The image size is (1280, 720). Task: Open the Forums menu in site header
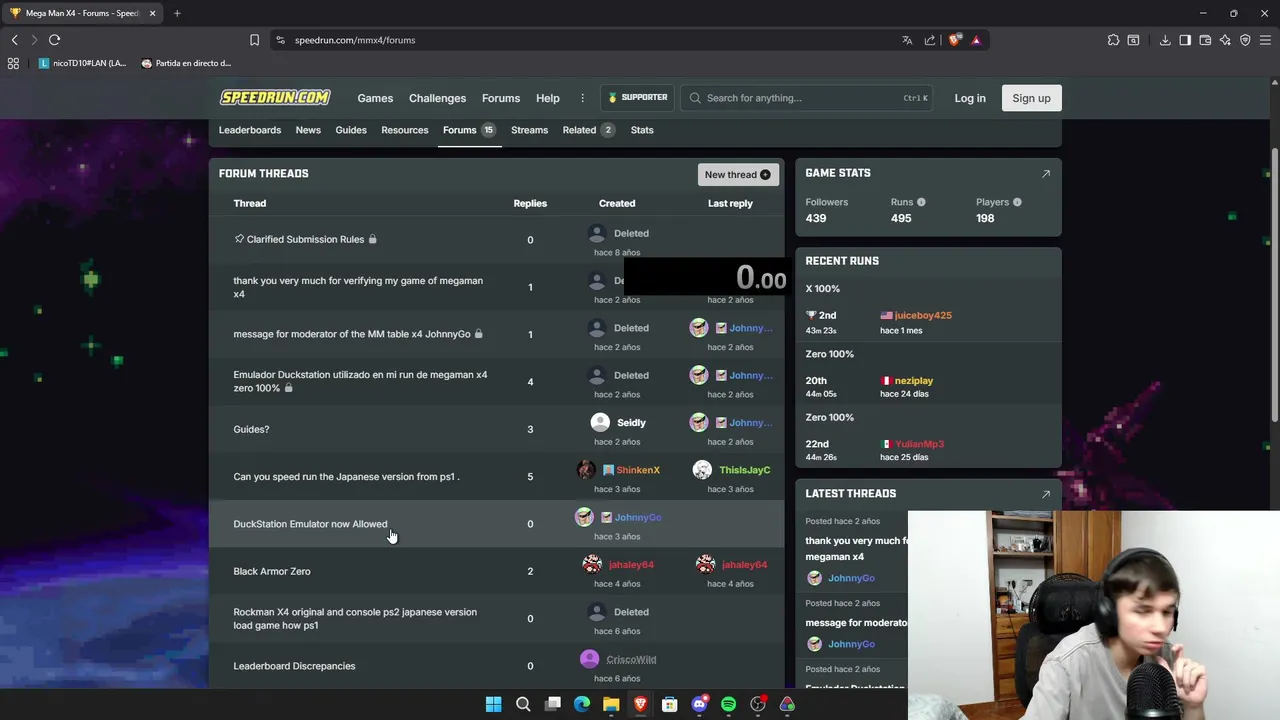tap(501, 98)
